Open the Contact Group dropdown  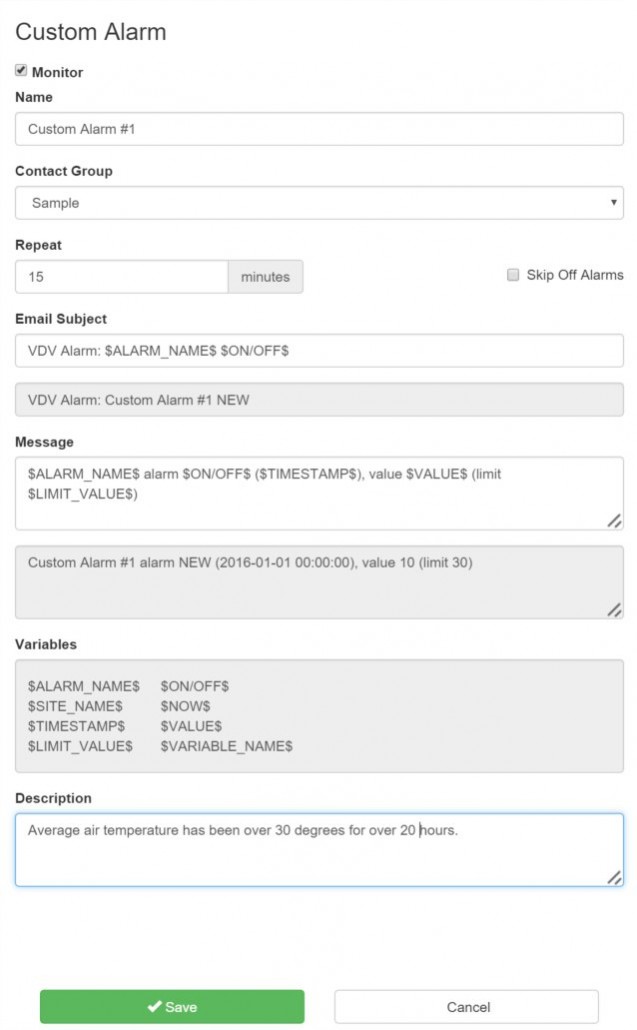(319, 203)
